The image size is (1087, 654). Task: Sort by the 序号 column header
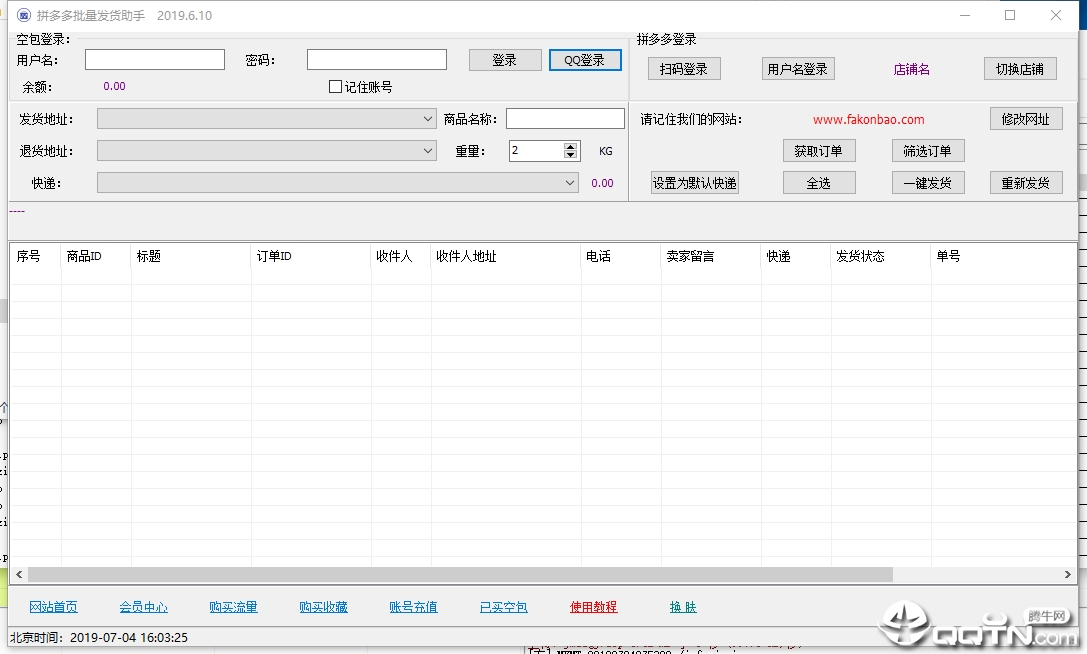pos(35,256)
